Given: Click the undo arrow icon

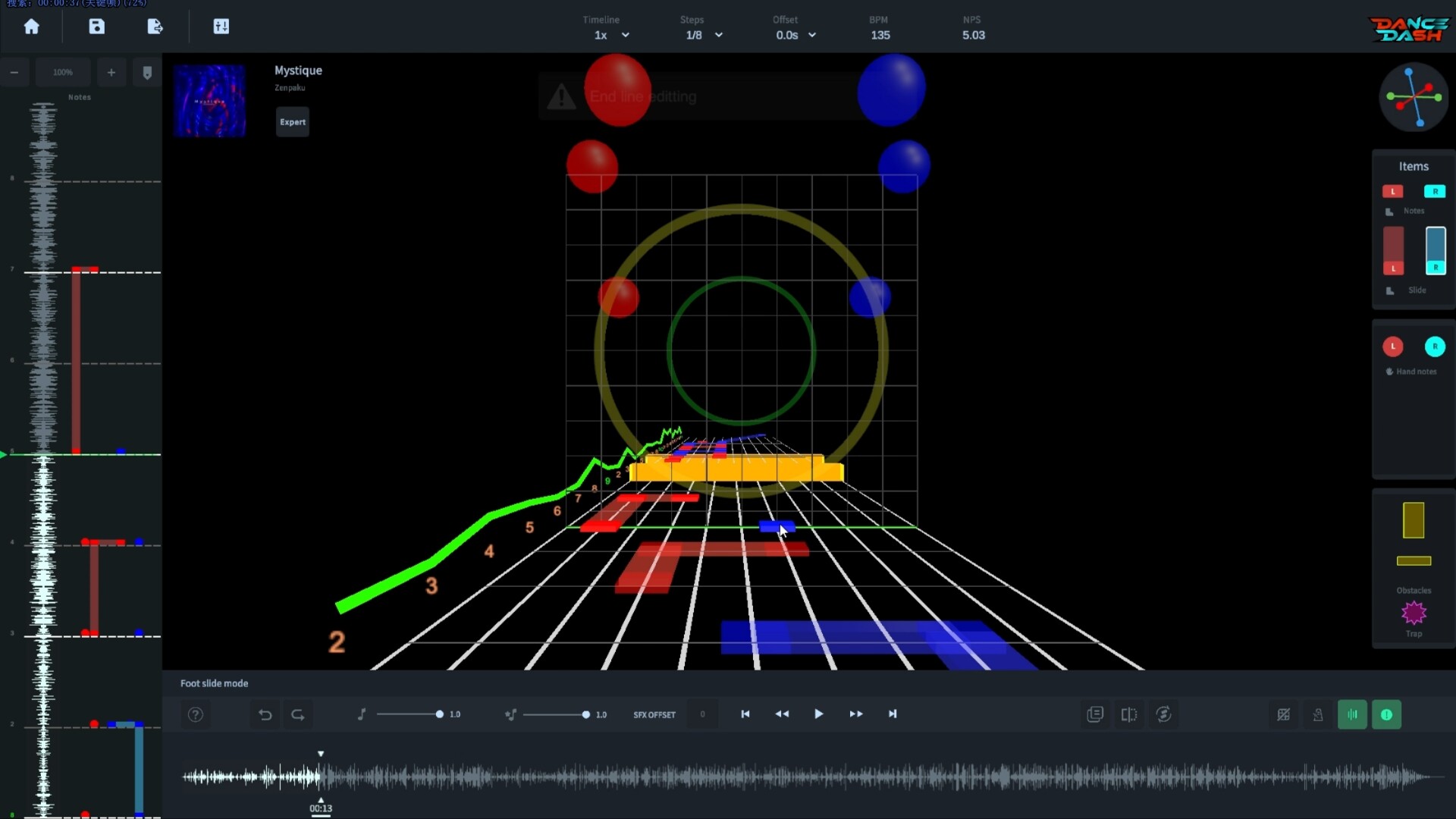Looking at the screenshot, I should (265, 714).
